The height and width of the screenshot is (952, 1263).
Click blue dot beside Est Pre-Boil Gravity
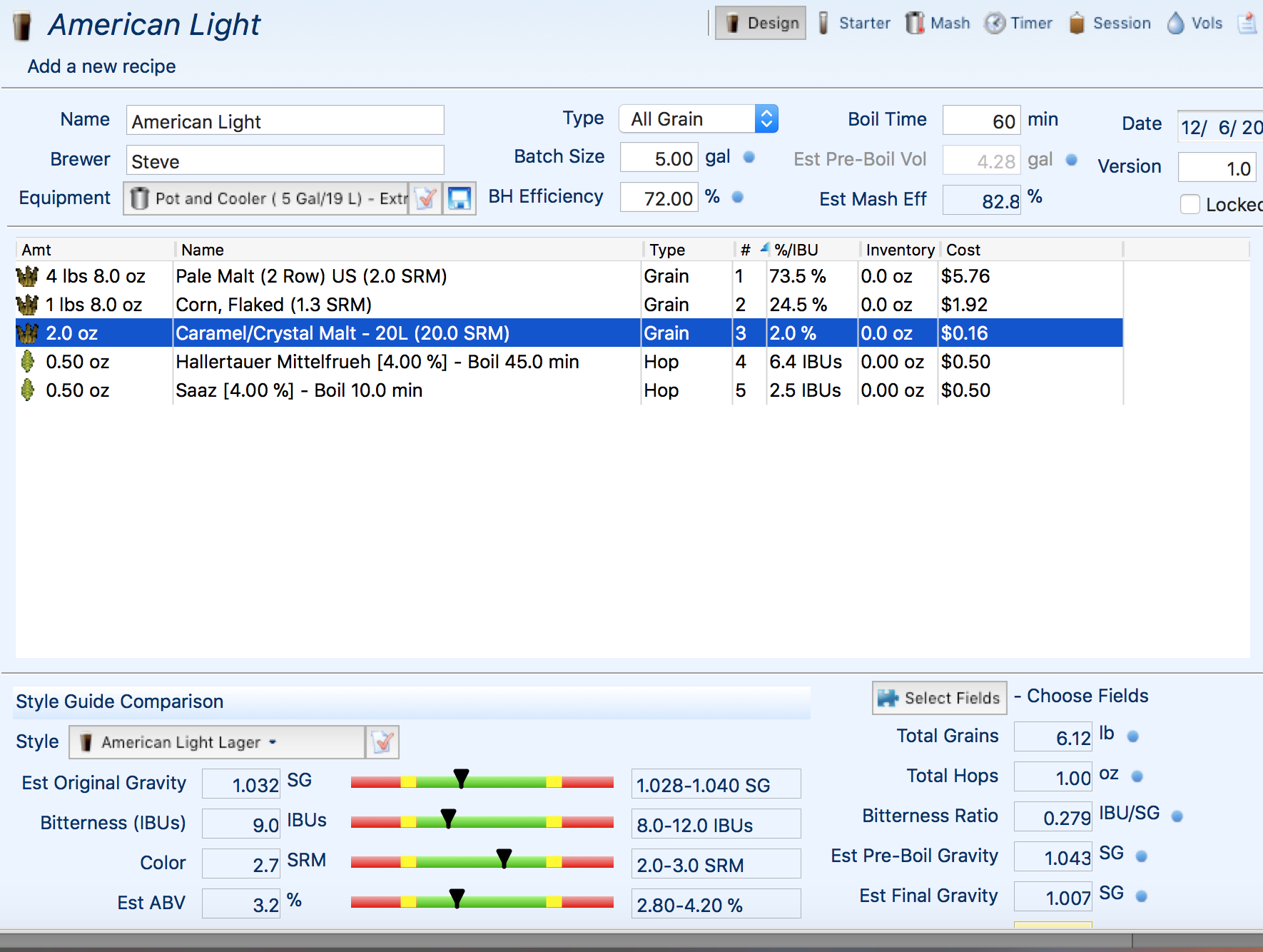(1141, 856)
